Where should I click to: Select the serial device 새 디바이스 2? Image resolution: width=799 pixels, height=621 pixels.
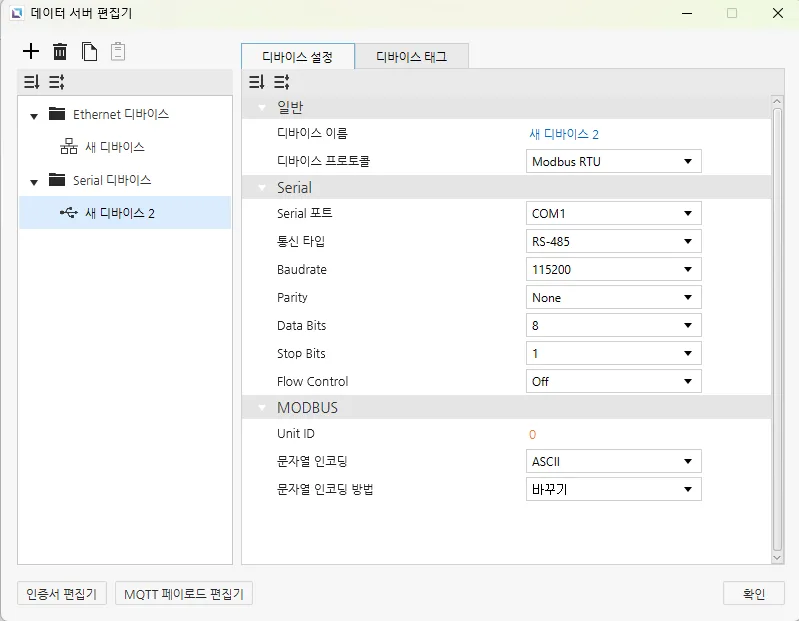pos(119,213)
